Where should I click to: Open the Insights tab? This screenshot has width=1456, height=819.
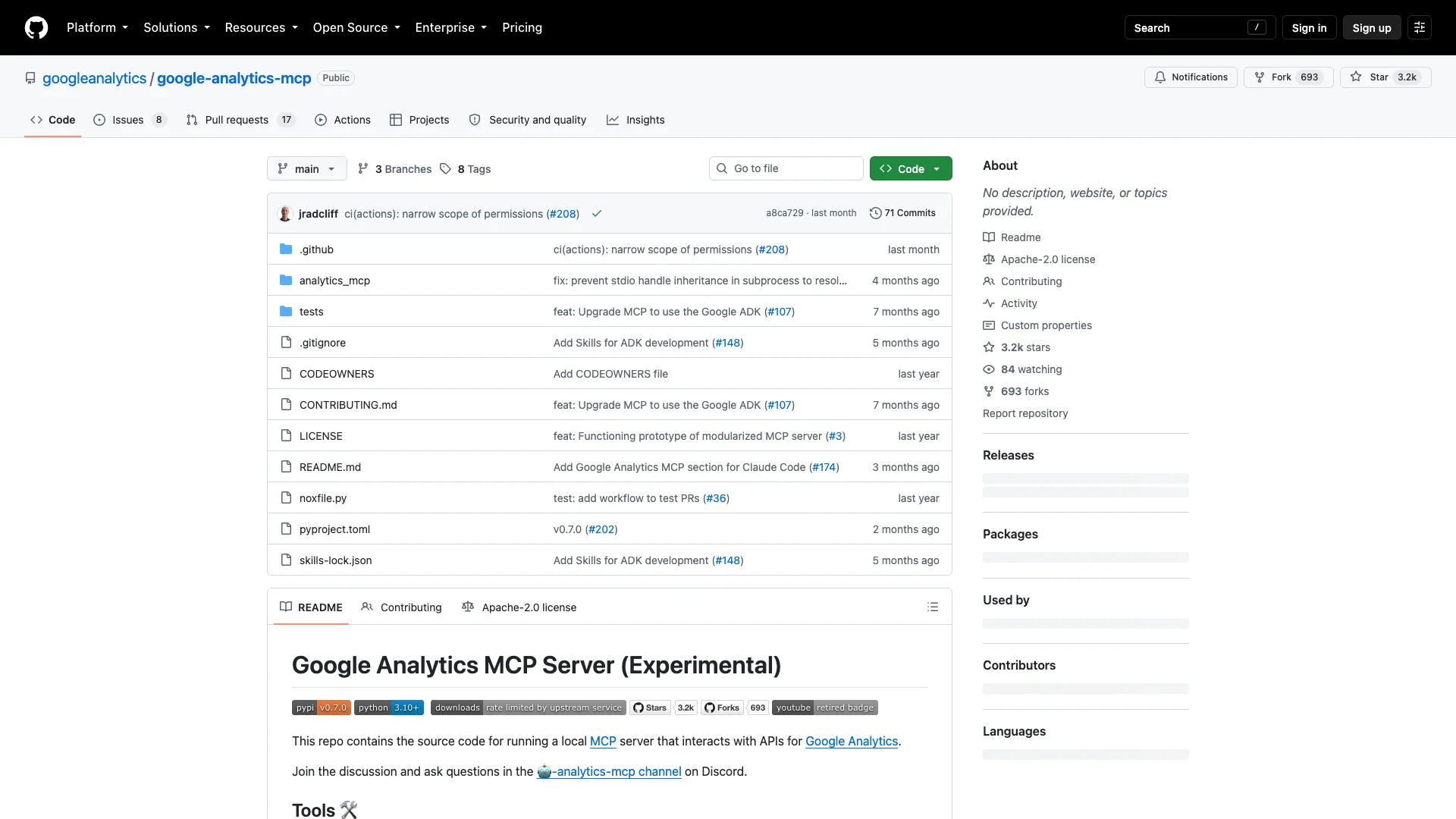pos(635,120)
